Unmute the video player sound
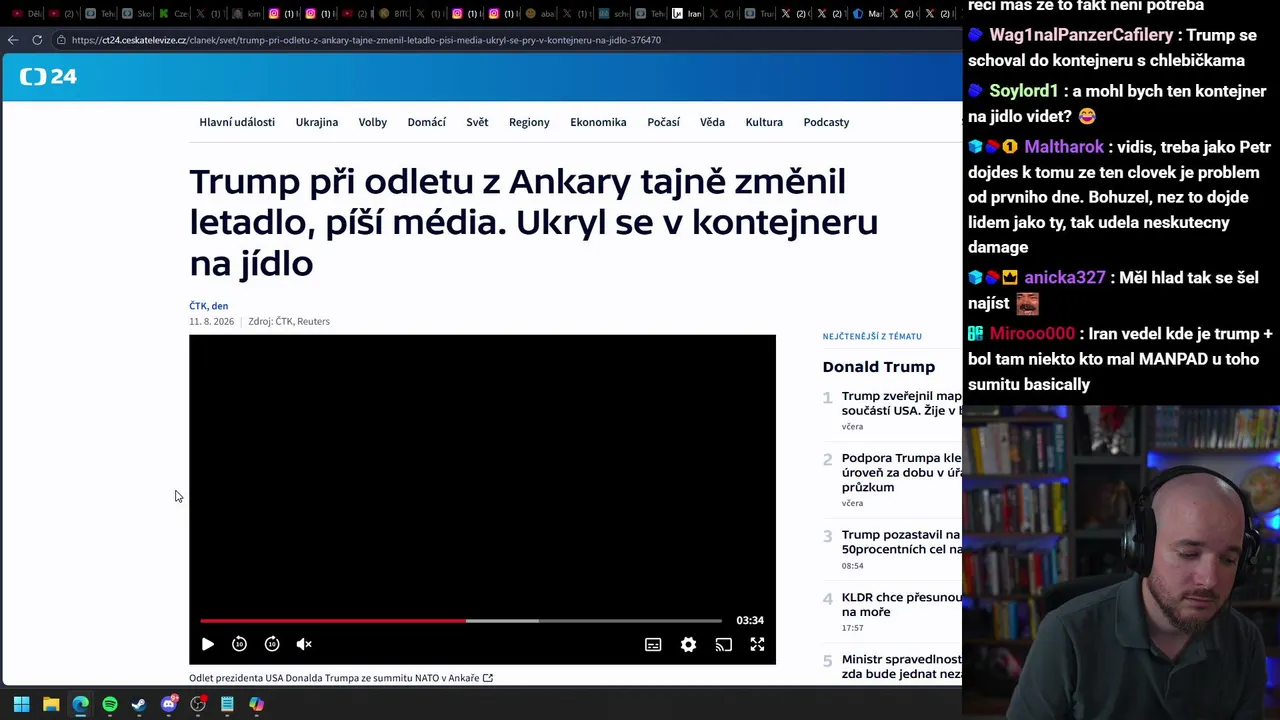This screenshot has width=1280, height=720. (304, 644)
